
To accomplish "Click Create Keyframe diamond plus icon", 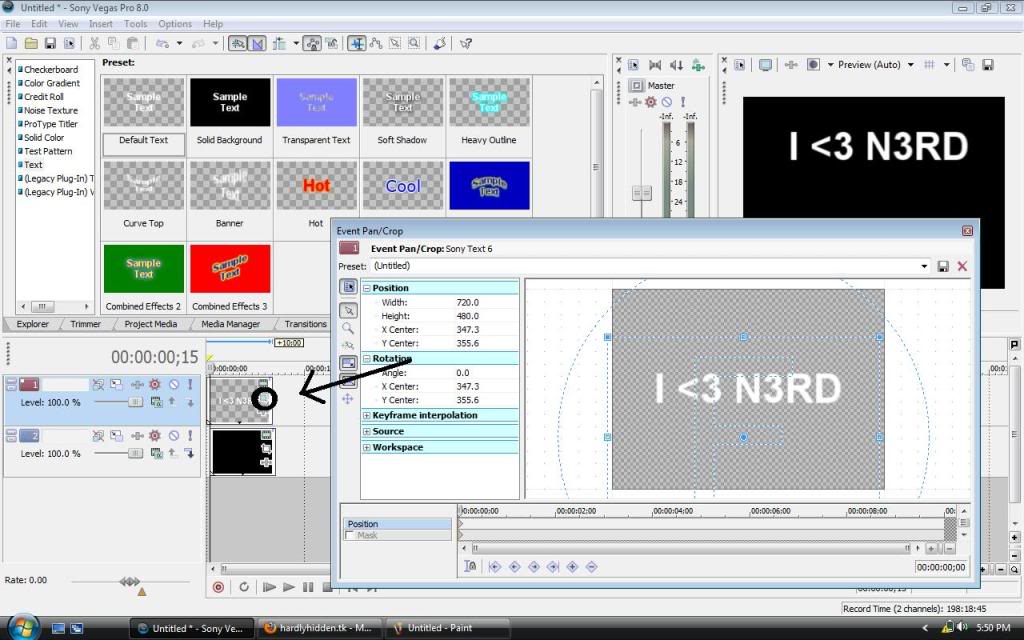I will click(x=573, y=566).
